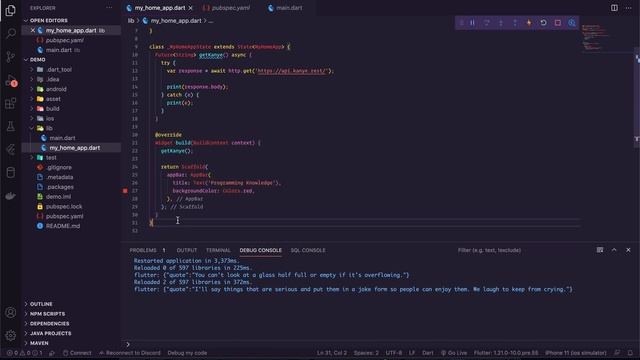The height and width of the screenshot is (360, 640).
Task: Open the OUTPUT panel tab
Action: click(187, 250)
